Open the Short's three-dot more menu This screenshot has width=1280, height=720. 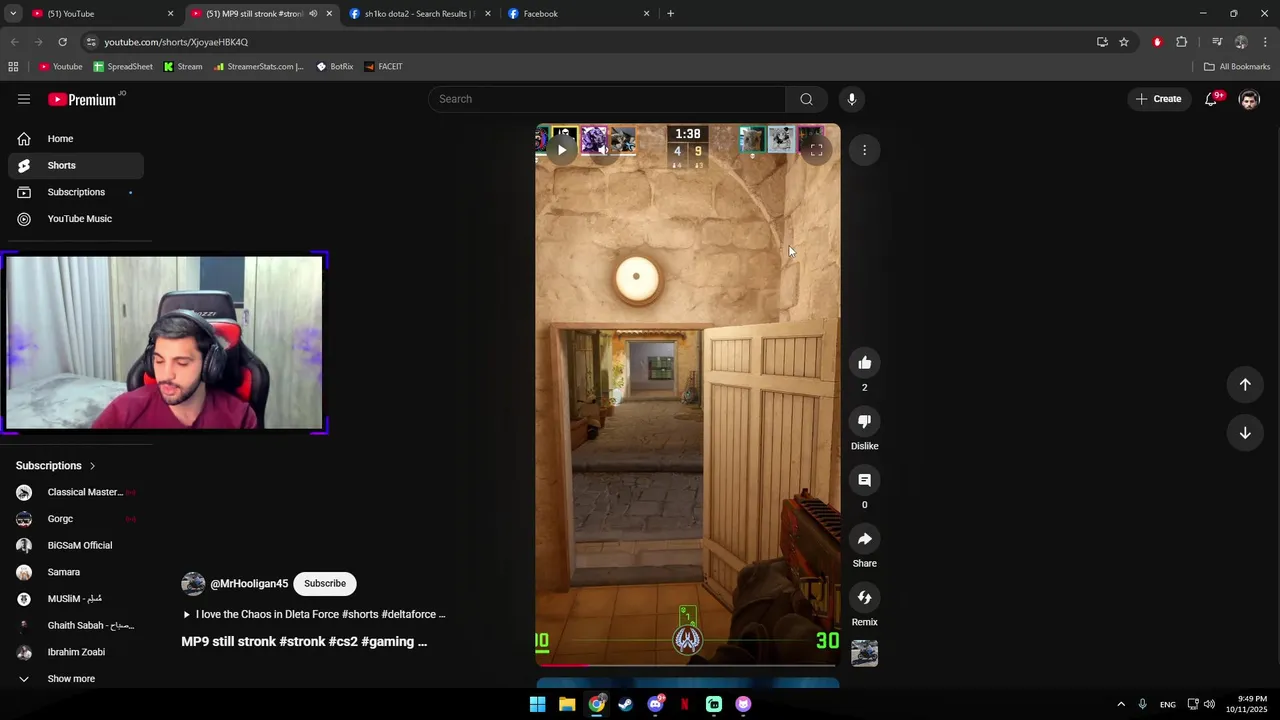[x=865, y=150]
